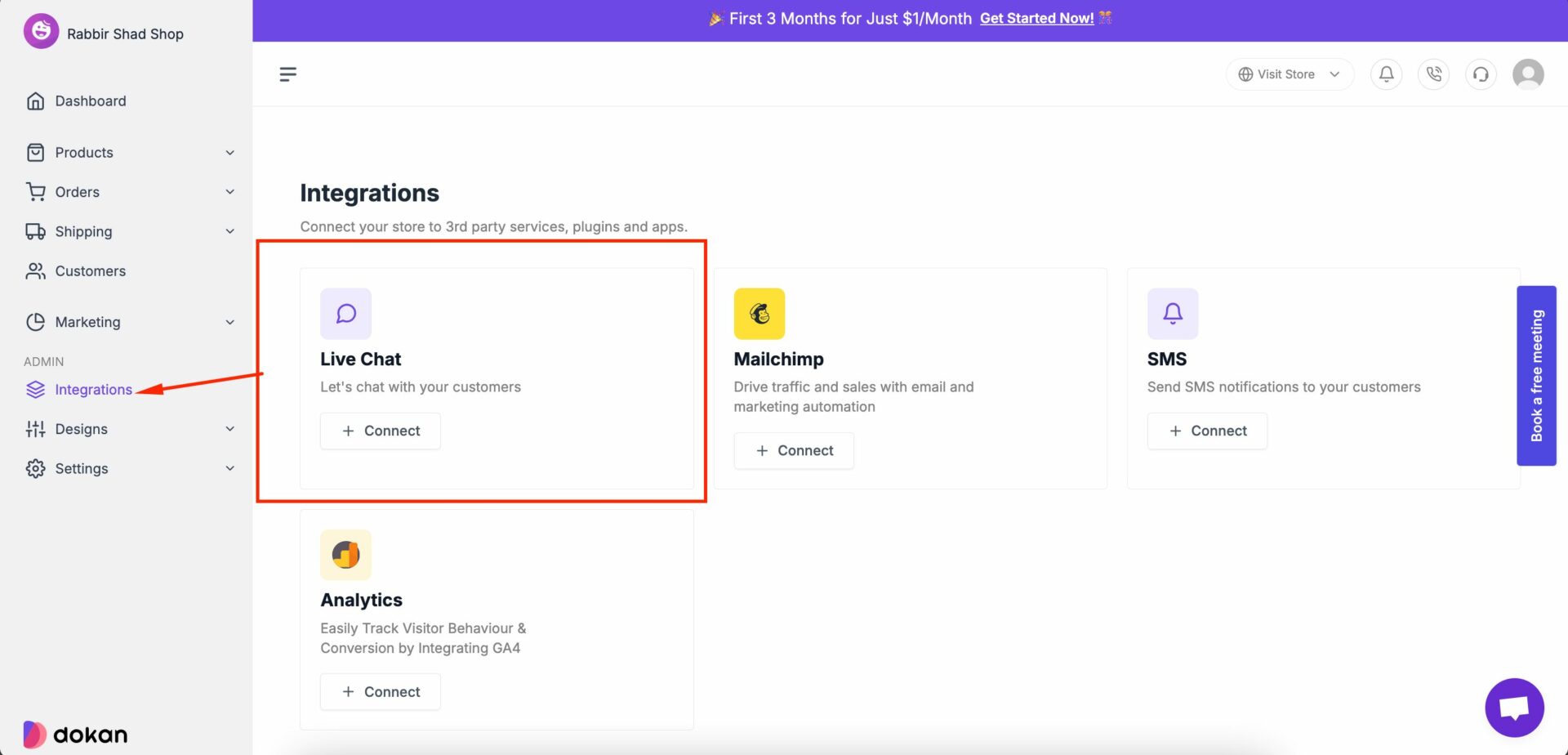
Task: Connect the Live Chat integration
Action: pos(381,431)
